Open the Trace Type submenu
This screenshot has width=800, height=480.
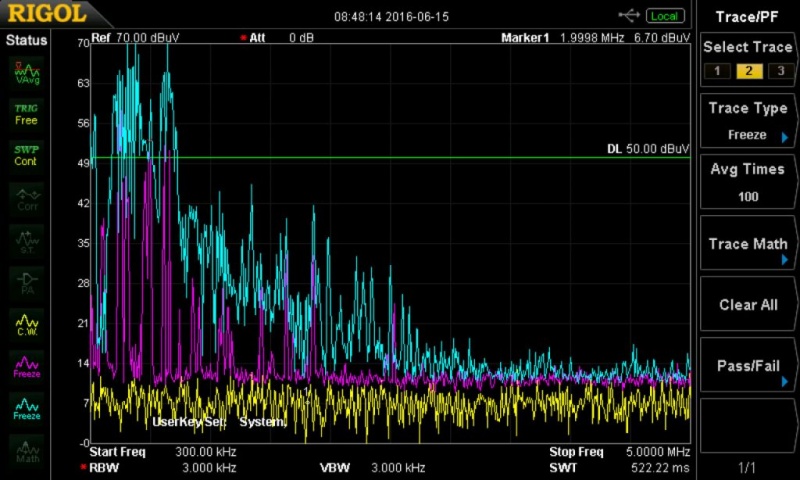[x=748, y=121]
